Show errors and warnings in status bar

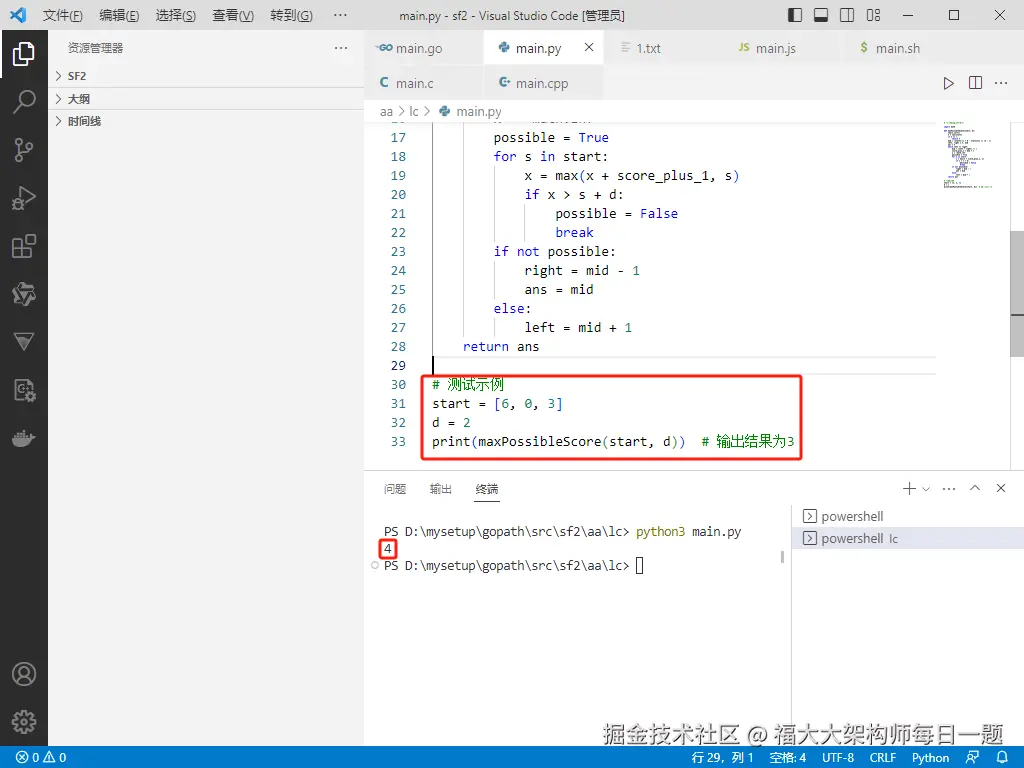(41, 758)
